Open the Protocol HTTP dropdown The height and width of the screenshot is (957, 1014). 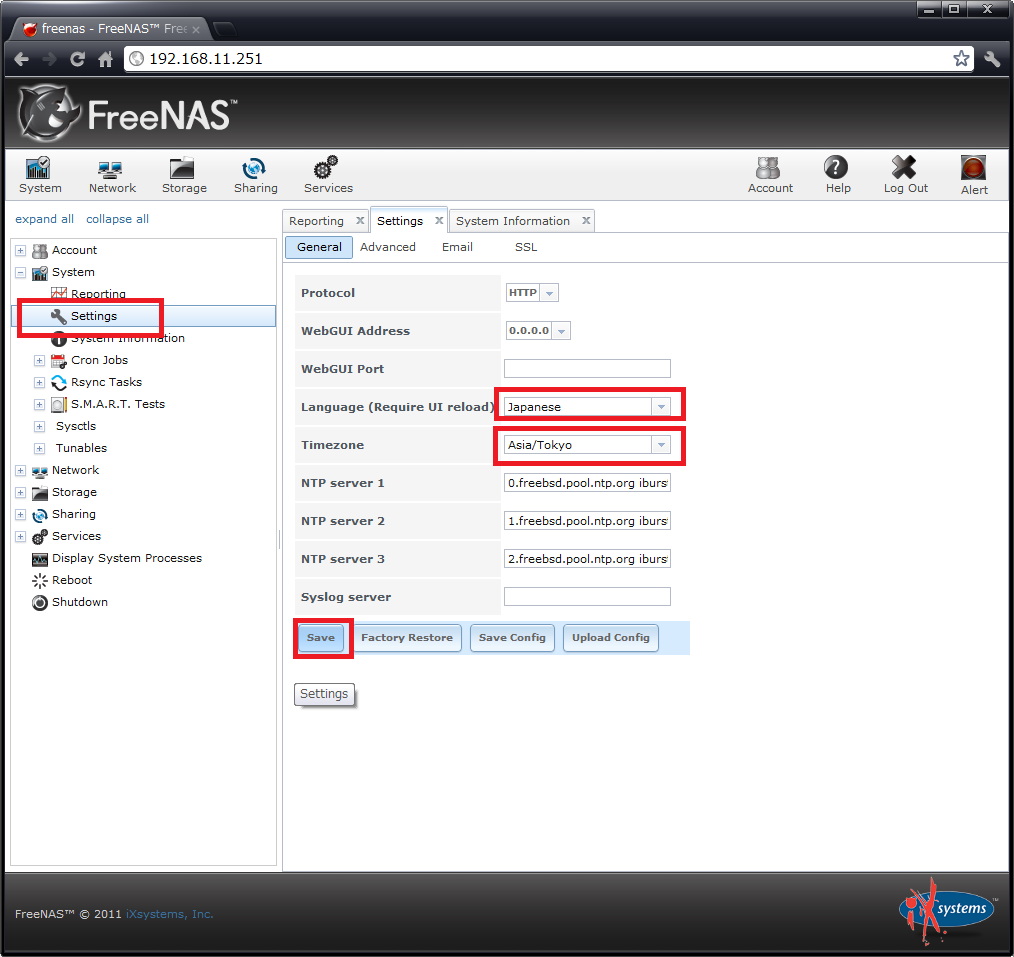click(550, 293)
